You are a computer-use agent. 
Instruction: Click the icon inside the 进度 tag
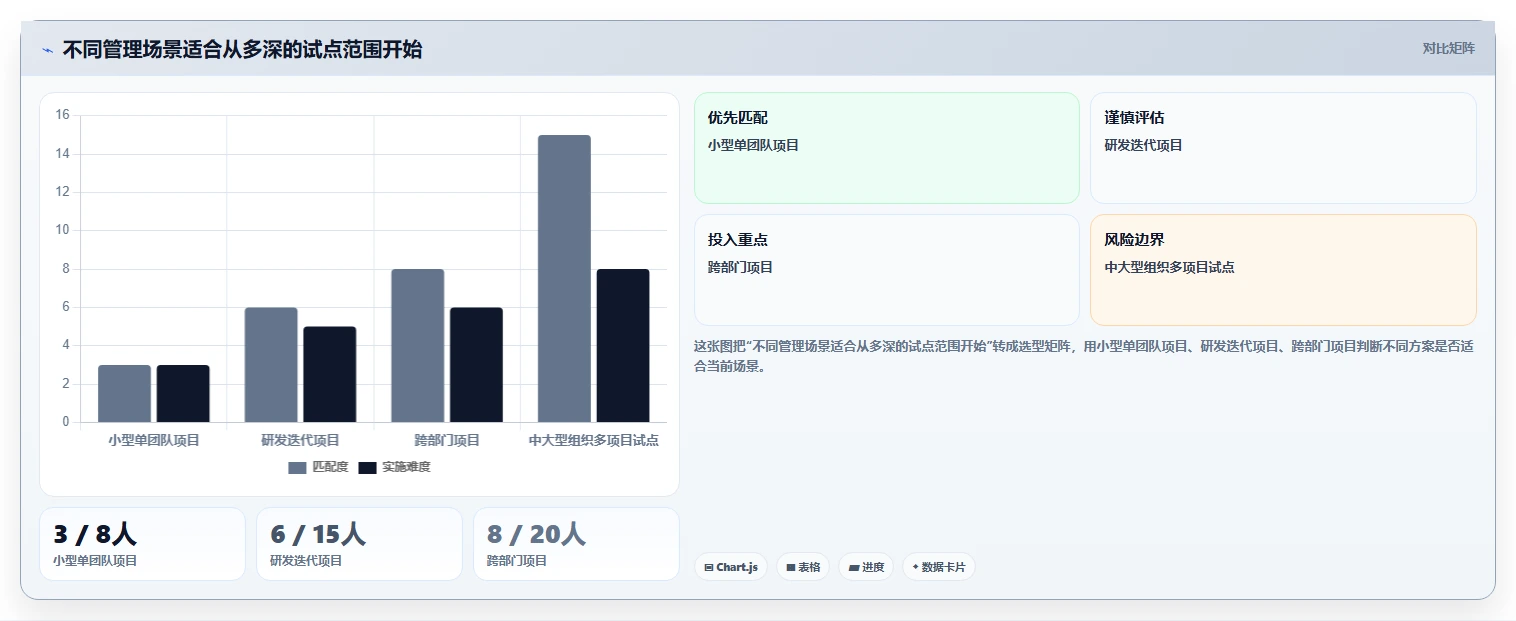(x=854, y=567)
